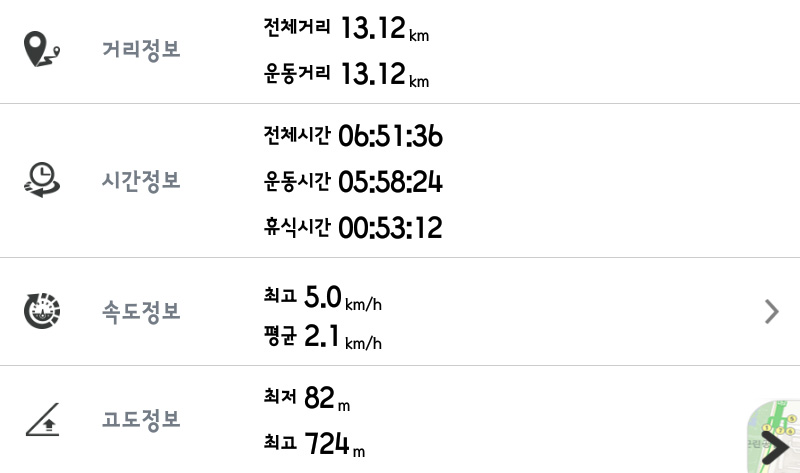Tap the speed info speedometer icon

coord(42,311)
